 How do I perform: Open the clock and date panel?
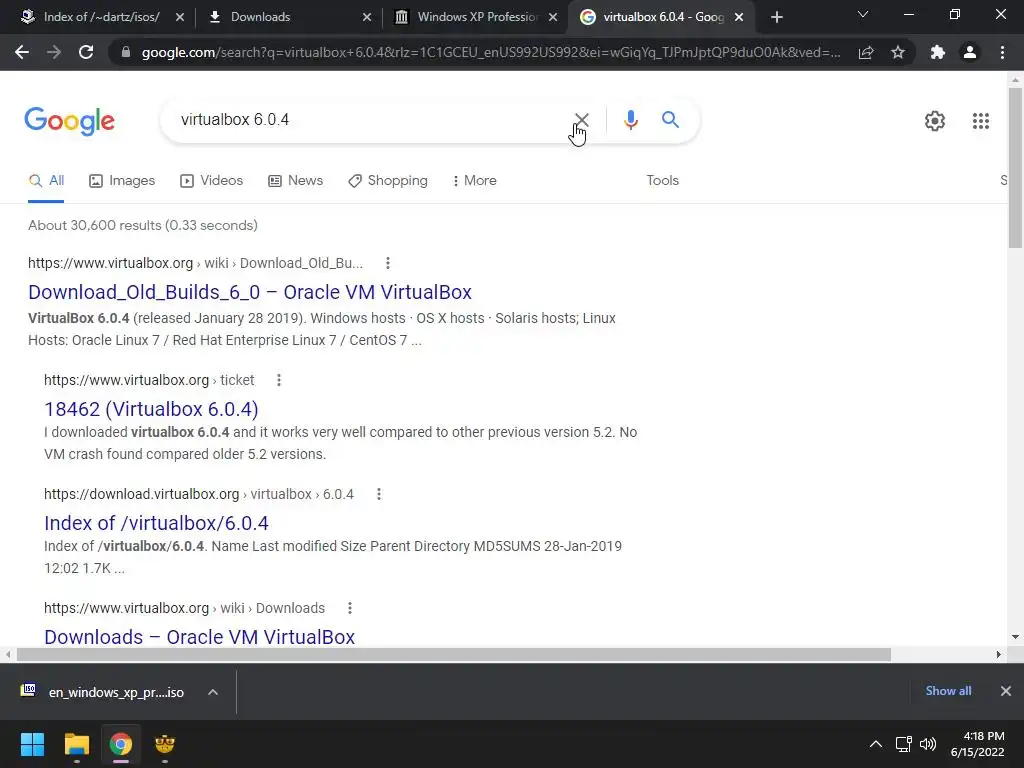(977, 744)
